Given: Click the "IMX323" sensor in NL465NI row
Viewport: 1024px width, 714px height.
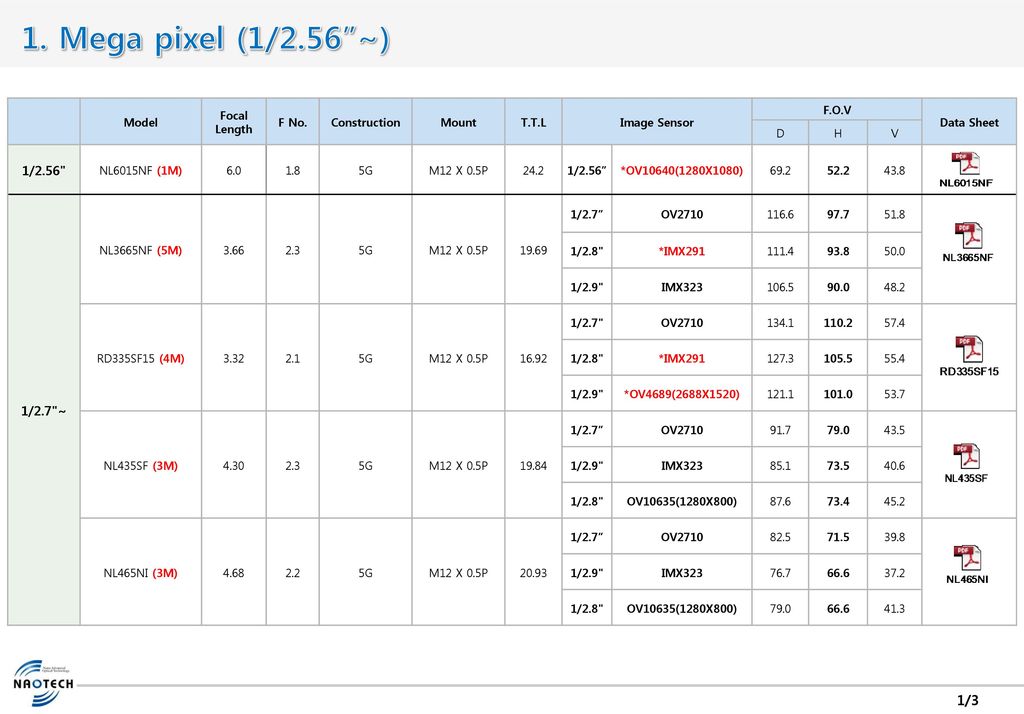Looking at the screenshot, I should 682,573.
